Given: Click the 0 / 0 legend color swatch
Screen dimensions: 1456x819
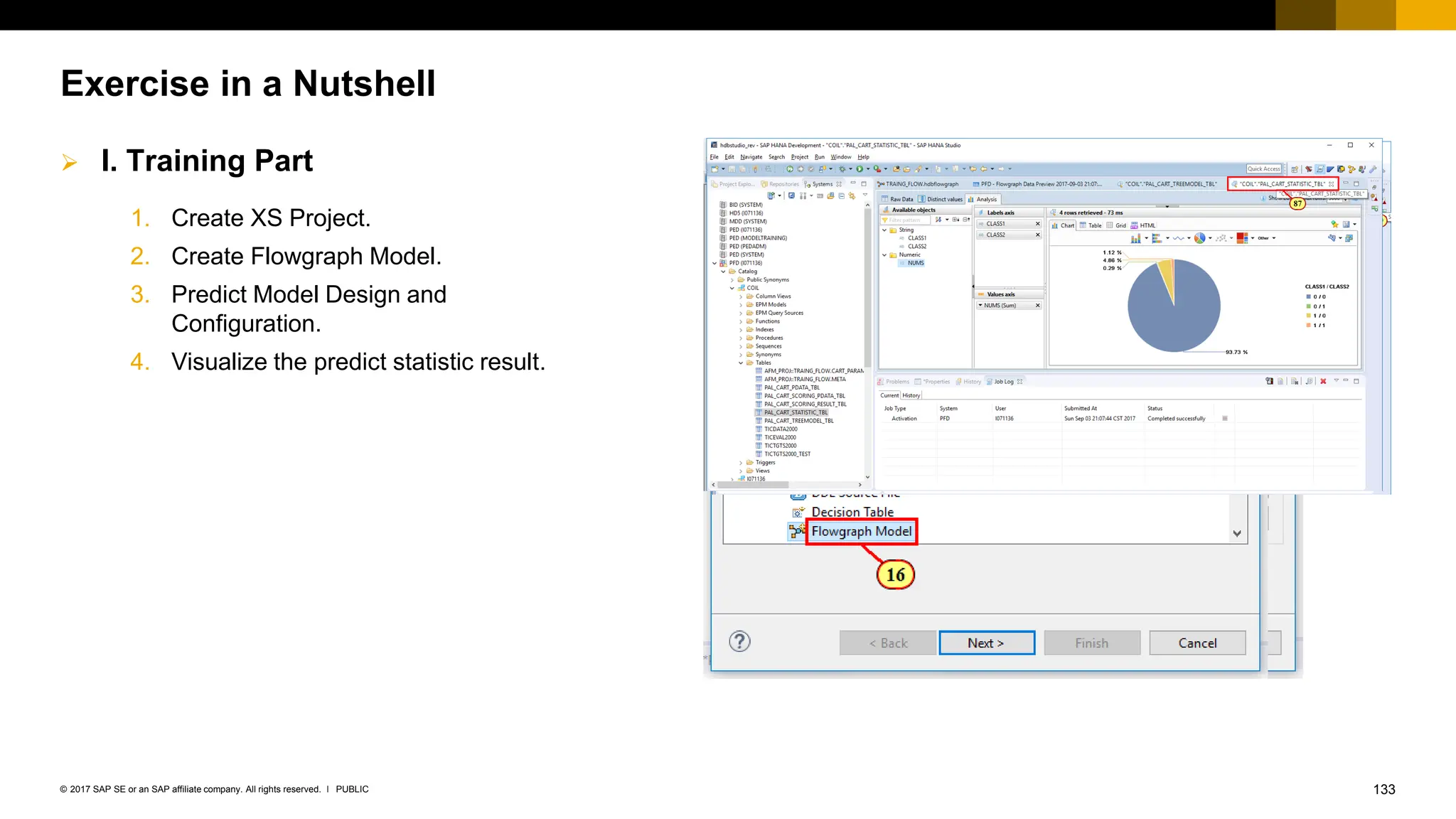Looking at the screenshot, I should pyautogui.click(x=1308, y=297).
